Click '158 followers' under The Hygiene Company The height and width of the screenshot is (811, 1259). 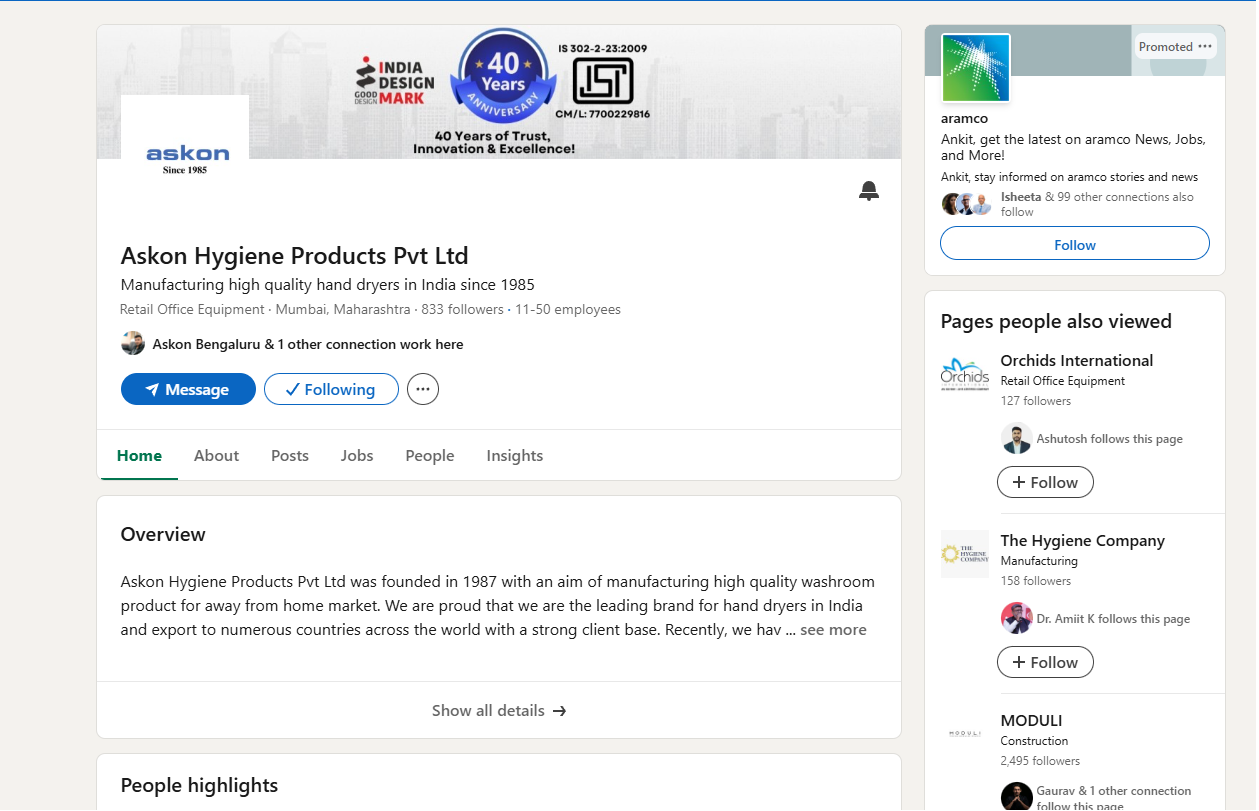click(1036, 581)
